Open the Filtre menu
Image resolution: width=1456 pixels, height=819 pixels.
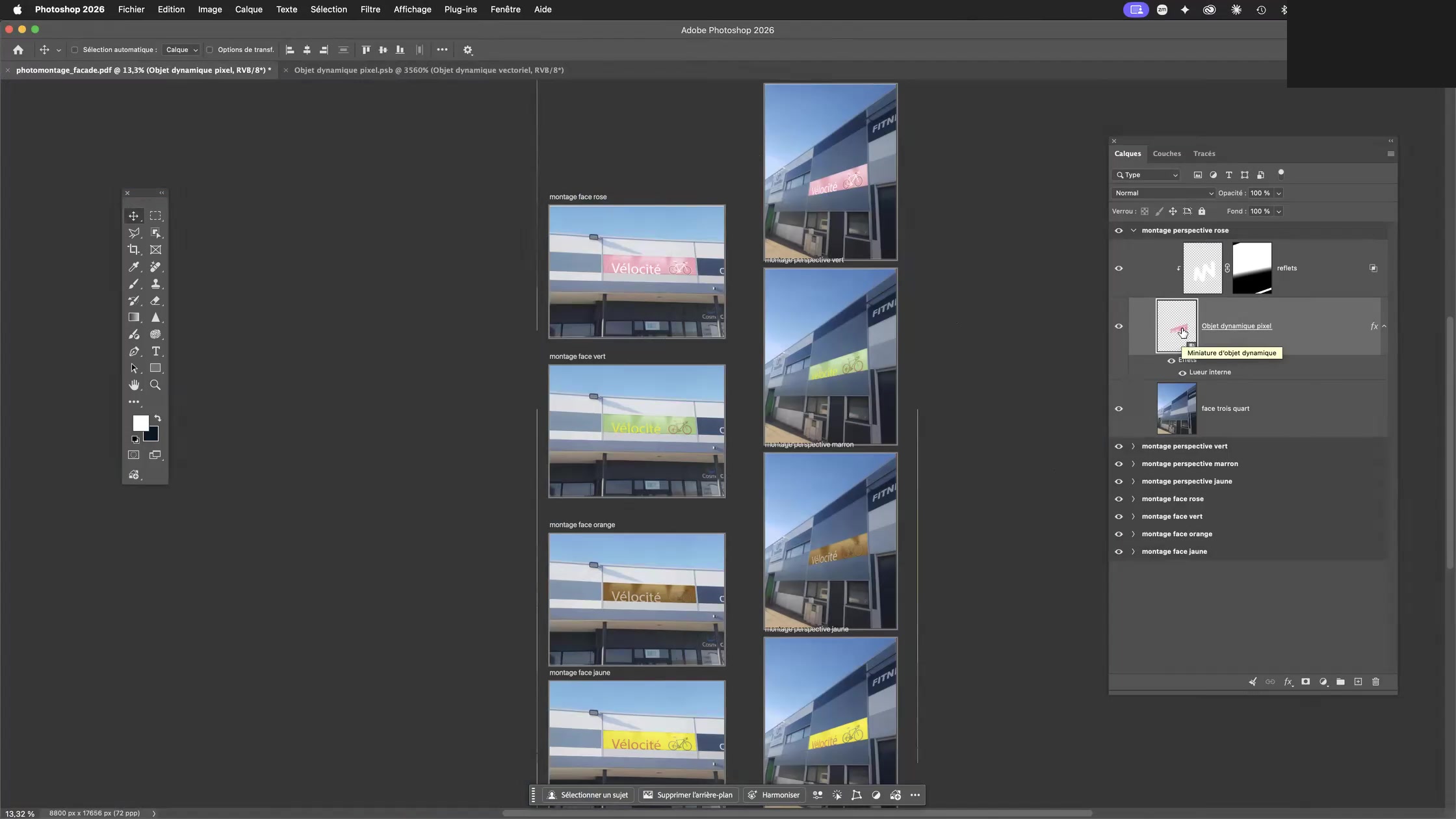coord(370,10)
